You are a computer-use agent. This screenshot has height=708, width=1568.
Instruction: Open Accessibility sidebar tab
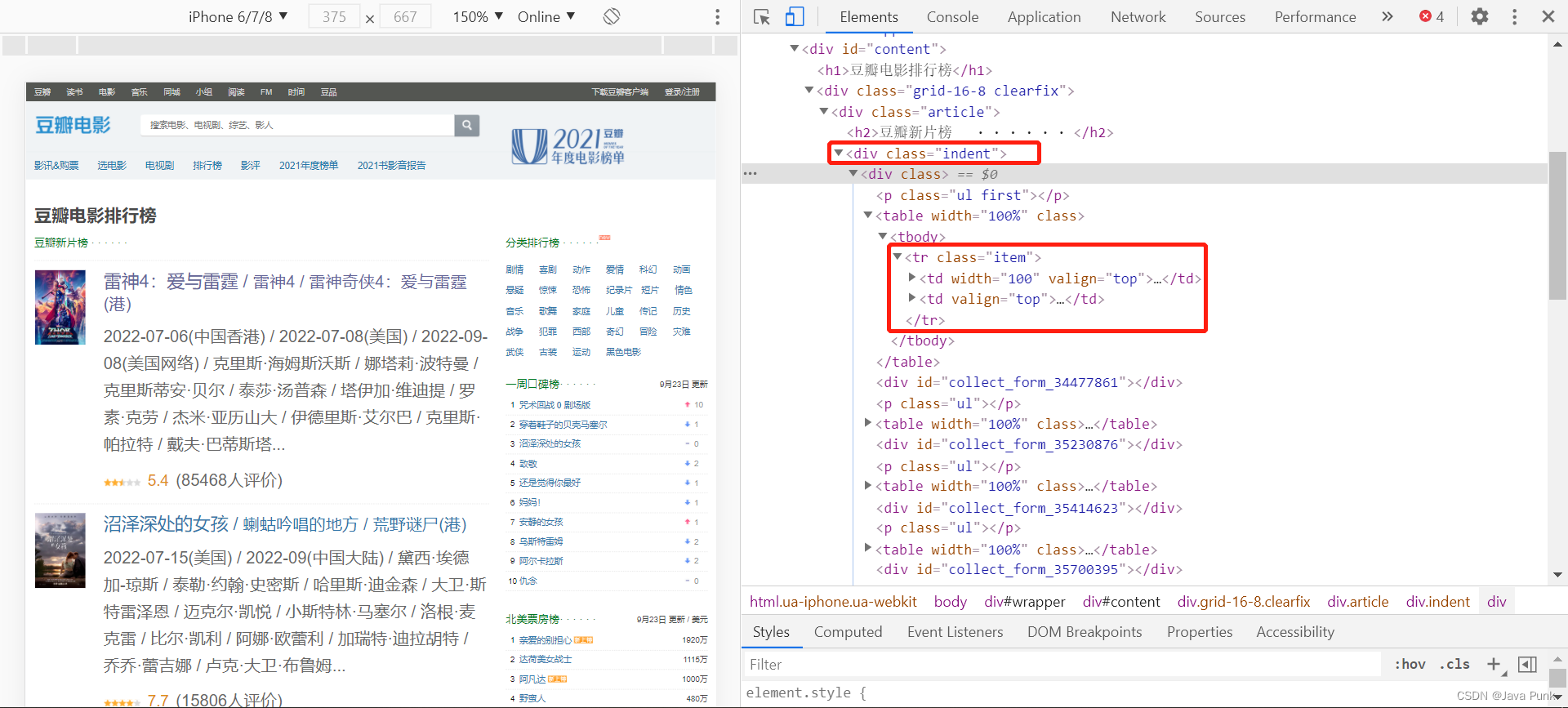point(1295,632)
